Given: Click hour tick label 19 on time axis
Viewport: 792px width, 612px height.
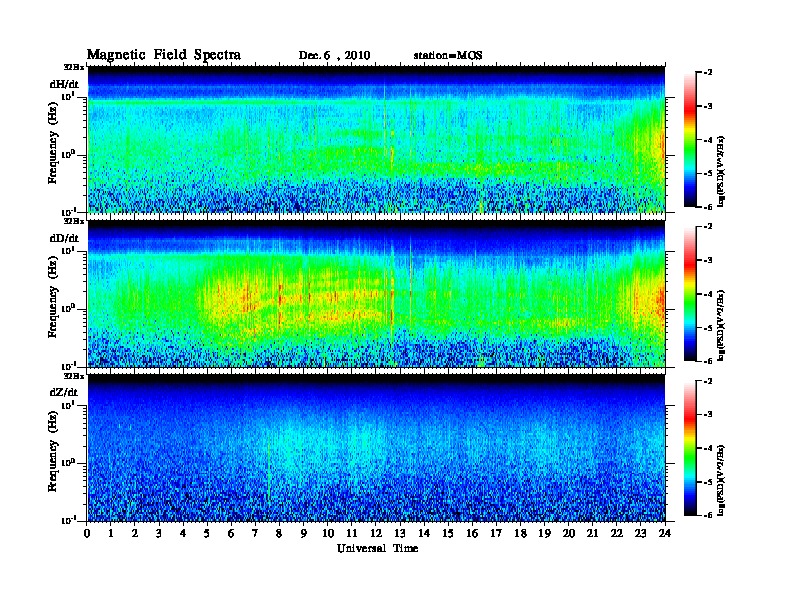Looking at the screenshot, I should (x=544, y=534).
